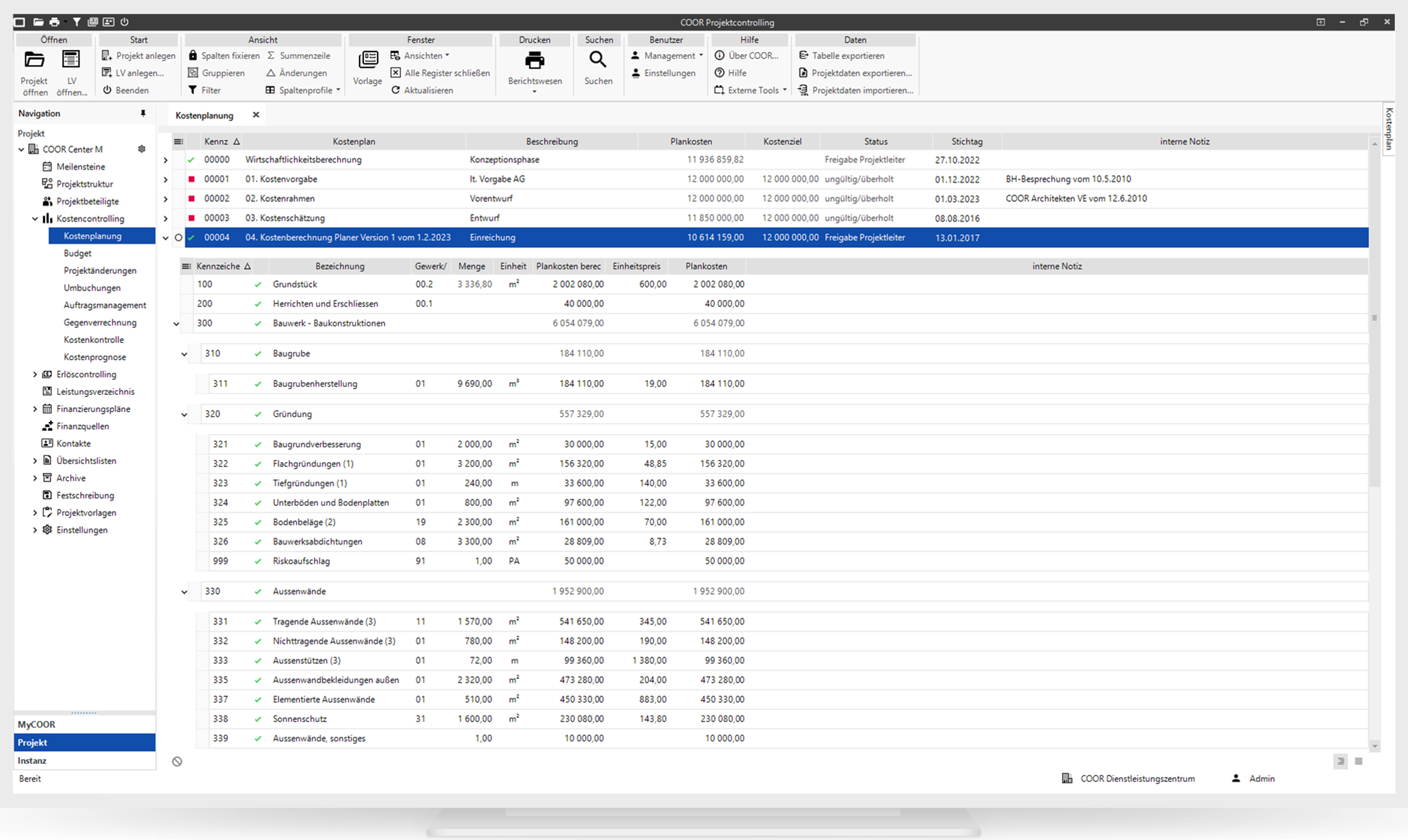Click LV anlegen in Start group
Screen dimensions: 1408x840
[x=133, y=73]
